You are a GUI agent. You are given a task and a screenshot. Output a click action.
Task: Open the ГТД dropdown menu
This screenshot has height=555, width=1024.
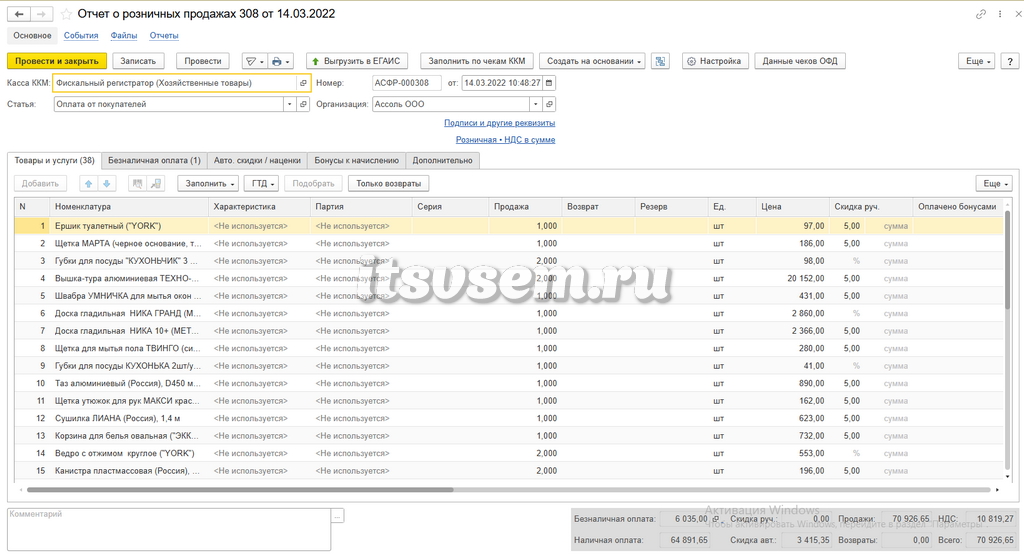coord(261,184)
